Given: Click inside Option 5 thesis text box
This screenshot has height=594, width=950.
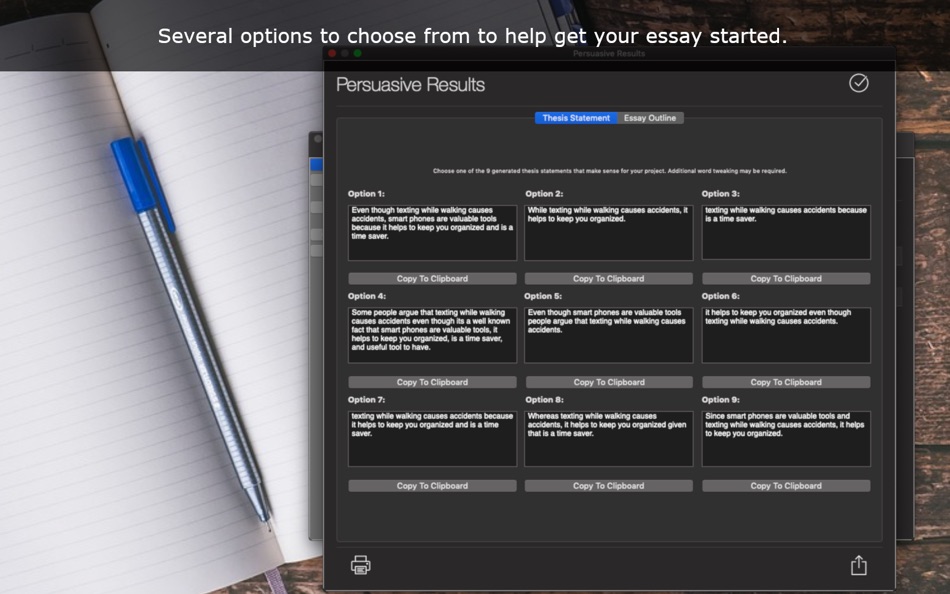Looking at the screenshot, I should coord(608,335).
